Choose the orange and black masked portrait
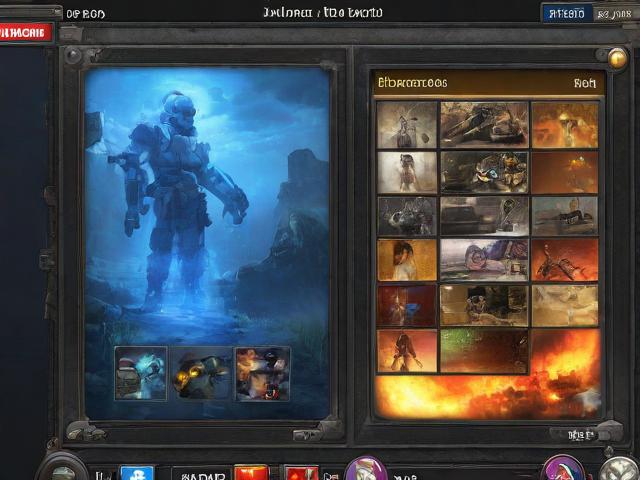The image size is (640, 480). 262,374
